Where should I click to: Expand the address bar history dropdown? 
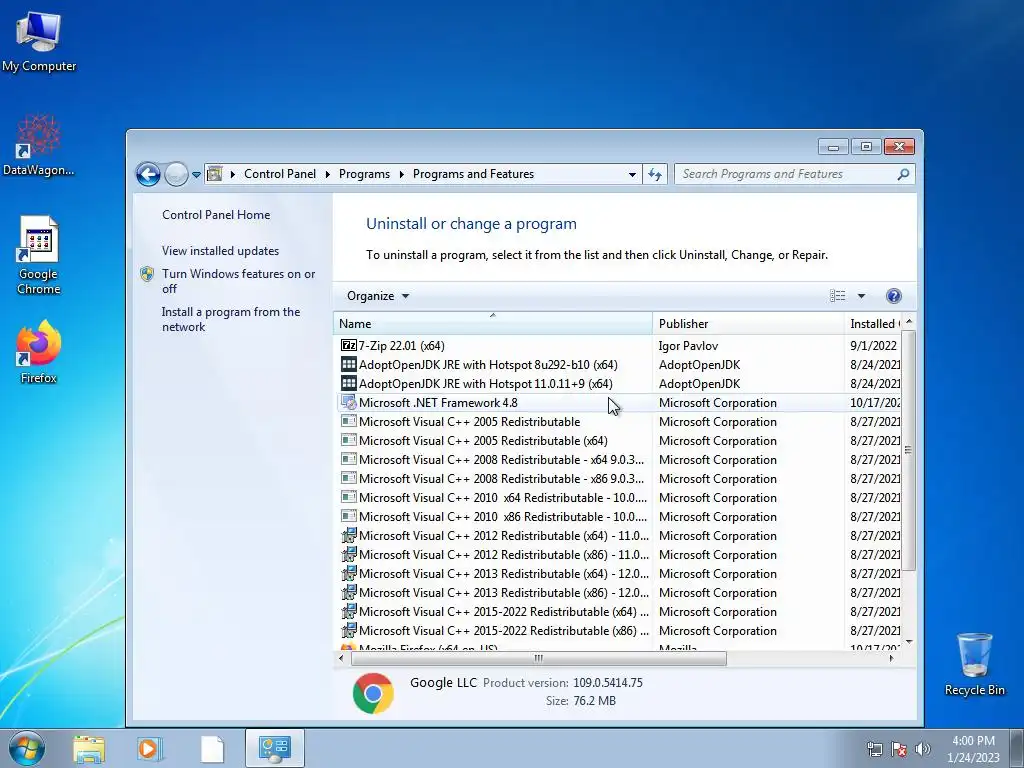[632, 174]
